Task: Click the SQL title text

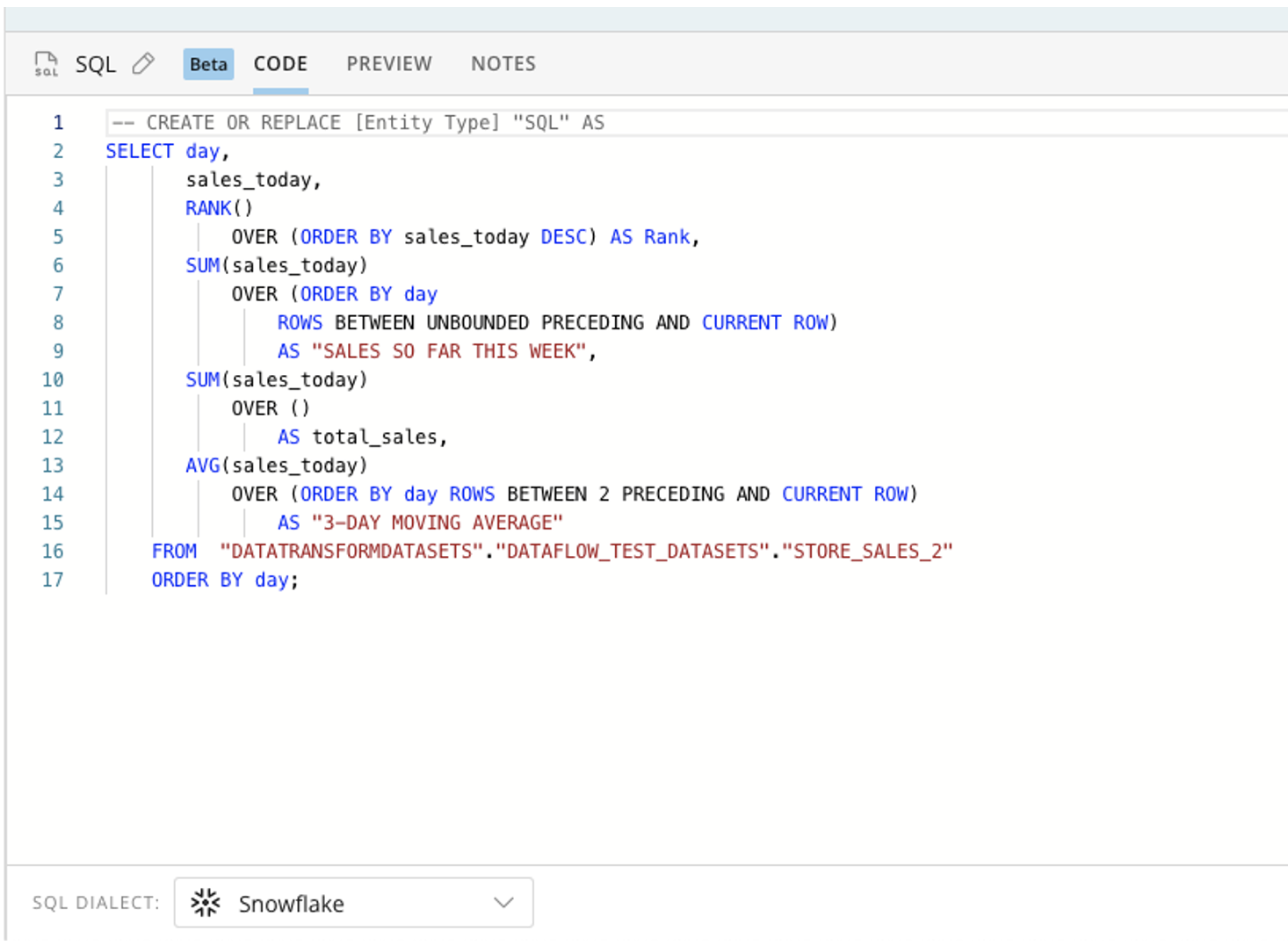Action: (x=95, y=64)
